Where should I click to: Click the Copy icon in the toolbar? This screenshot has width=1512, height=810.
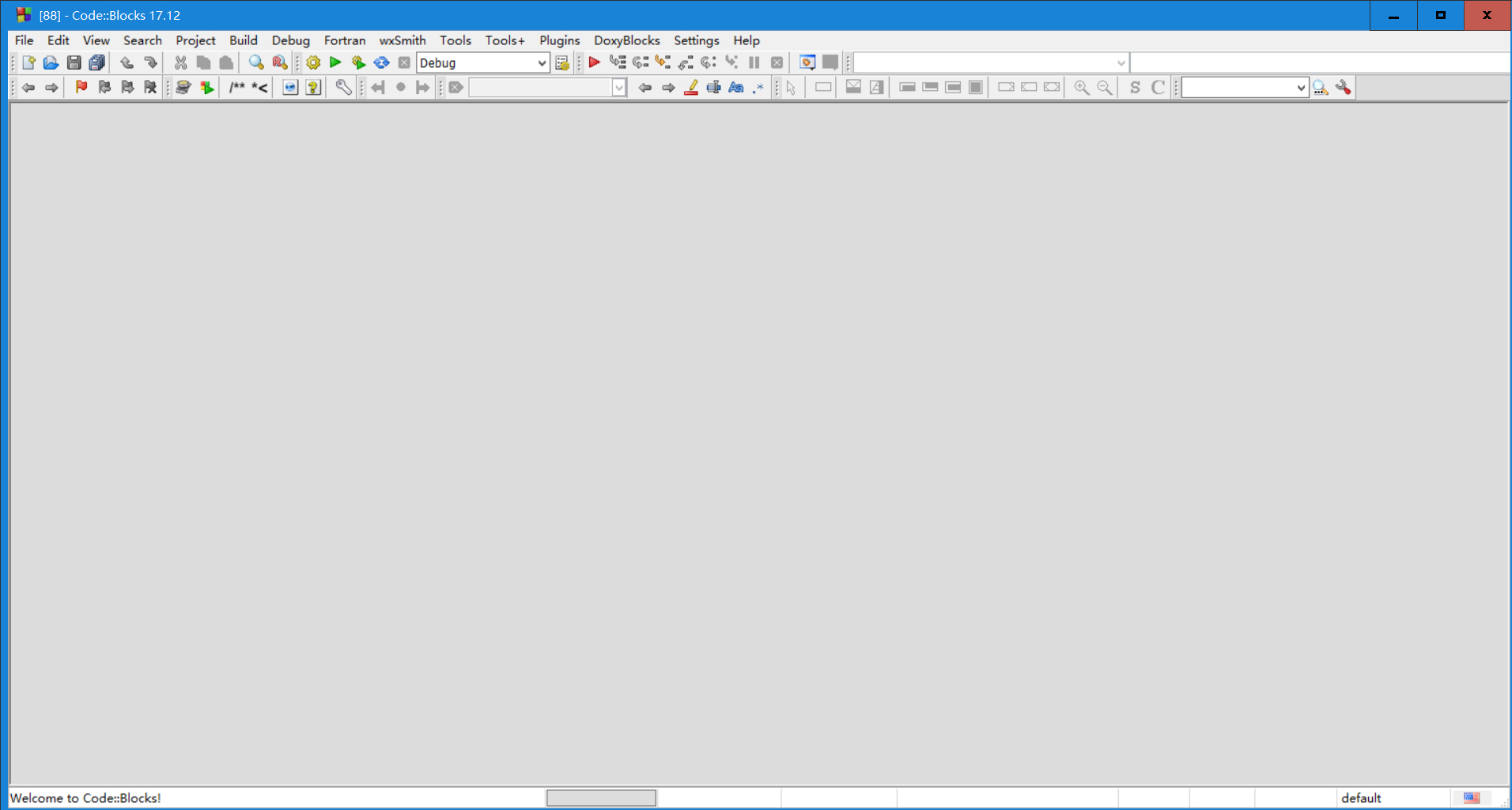203,62
